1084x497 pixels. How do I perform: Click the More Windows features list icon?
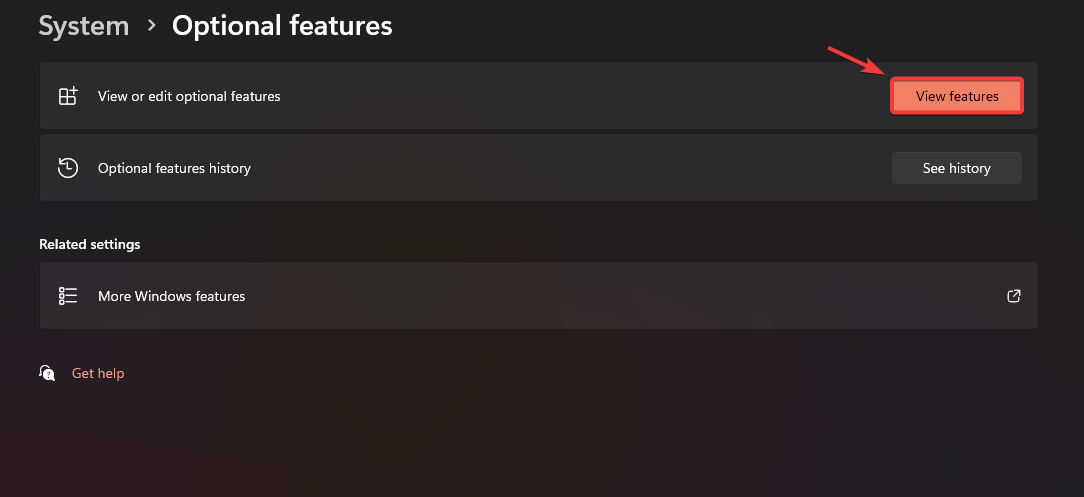tap(68, 296)
